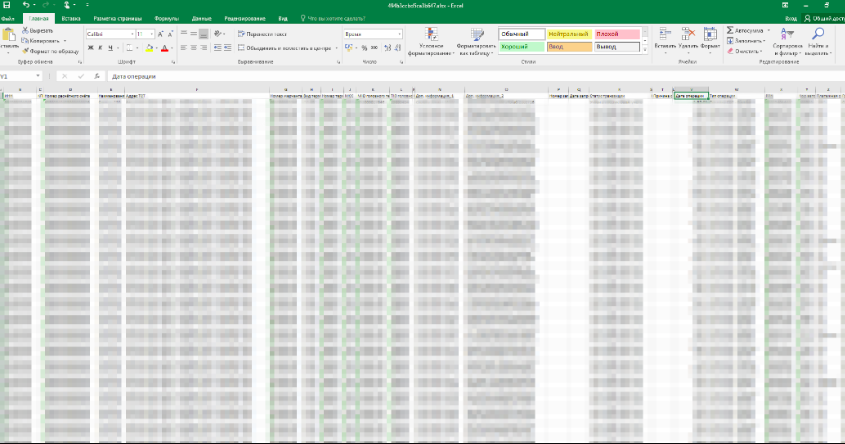The image size is (845, 444).
Task: Increase font size with larger A icon
Action: coord(161,34)
